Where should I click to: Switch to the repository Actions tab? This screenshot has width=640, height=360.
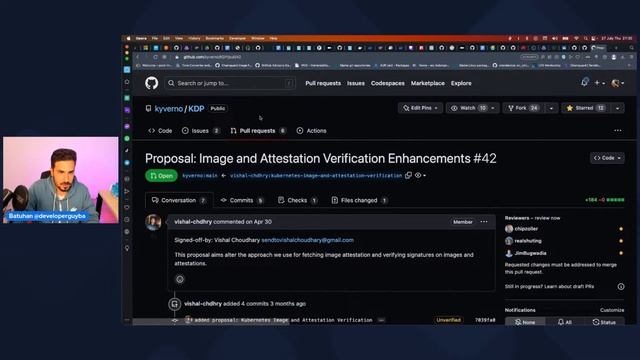click(x=311, y=131)
